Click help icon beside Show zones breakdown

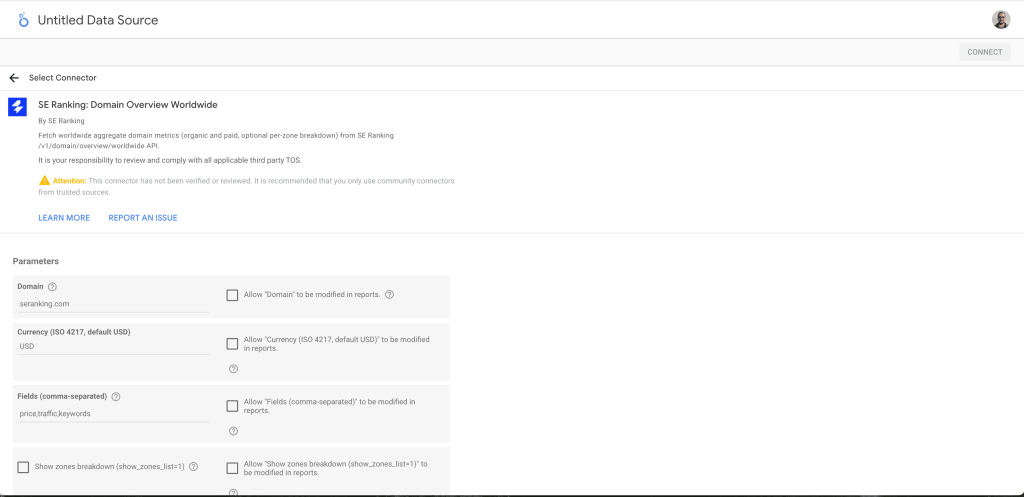(193, 467)
